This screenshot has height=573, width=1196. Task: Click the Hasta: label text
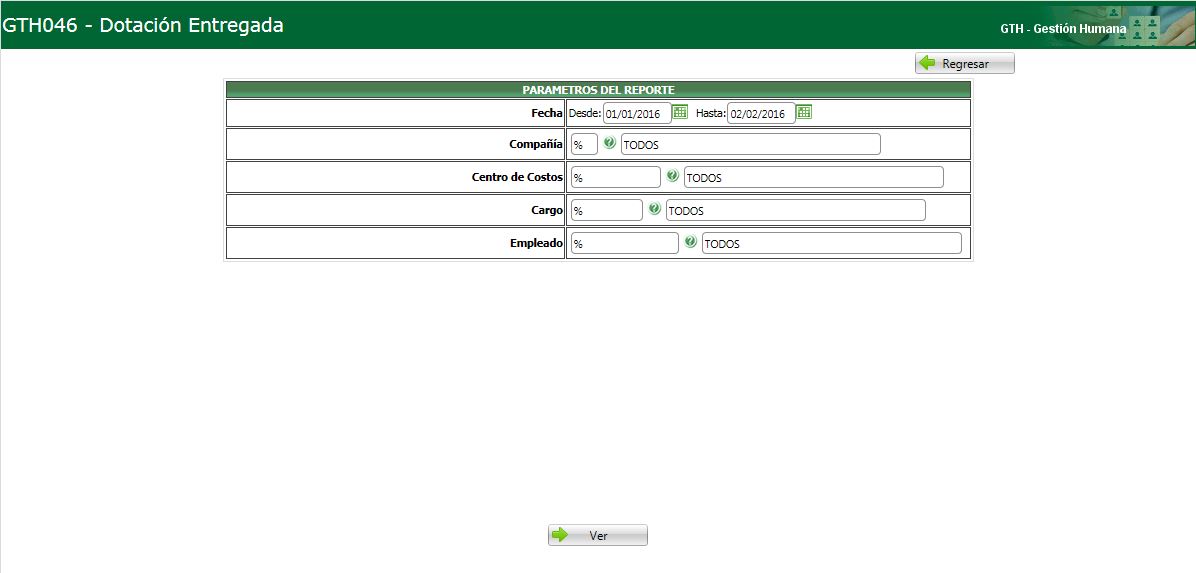(x=710, y=113)
